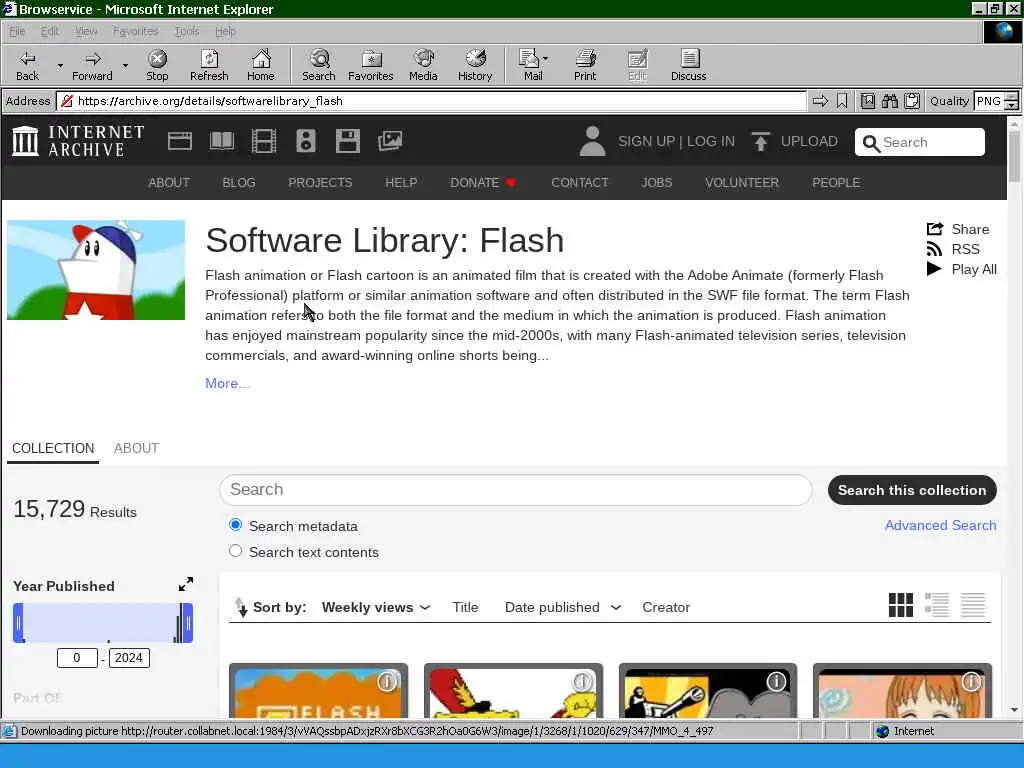Click the Back toolbar button
1024x768 pixels.
27,65
